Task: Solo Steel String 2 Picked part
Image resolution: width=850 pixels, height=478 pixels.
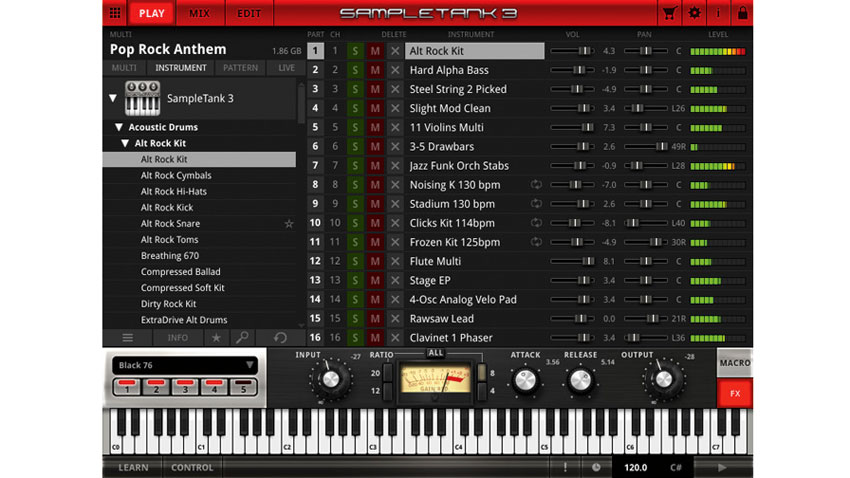Action: 355,89
